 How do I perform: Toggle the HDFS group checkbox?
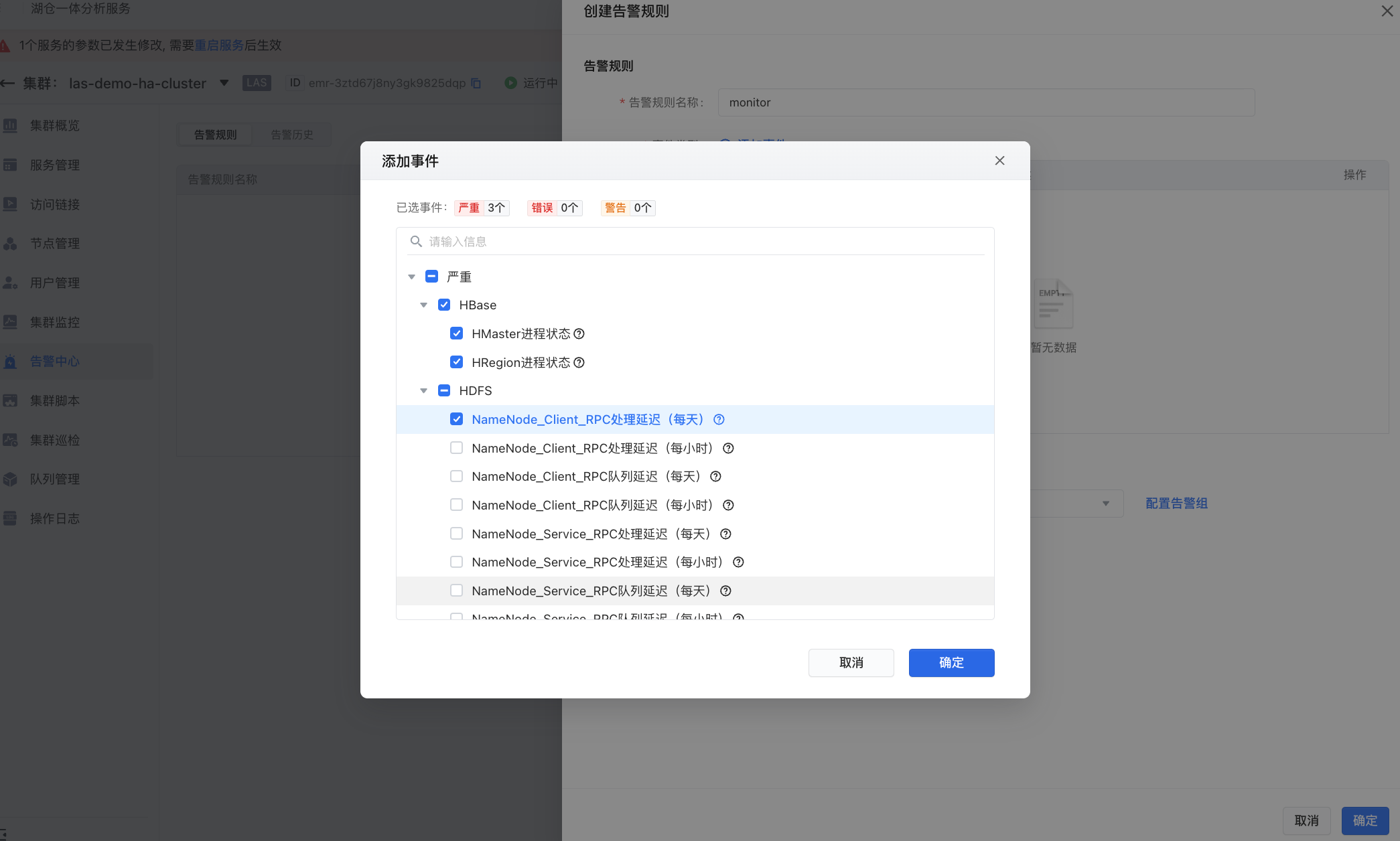pos(444,390)
